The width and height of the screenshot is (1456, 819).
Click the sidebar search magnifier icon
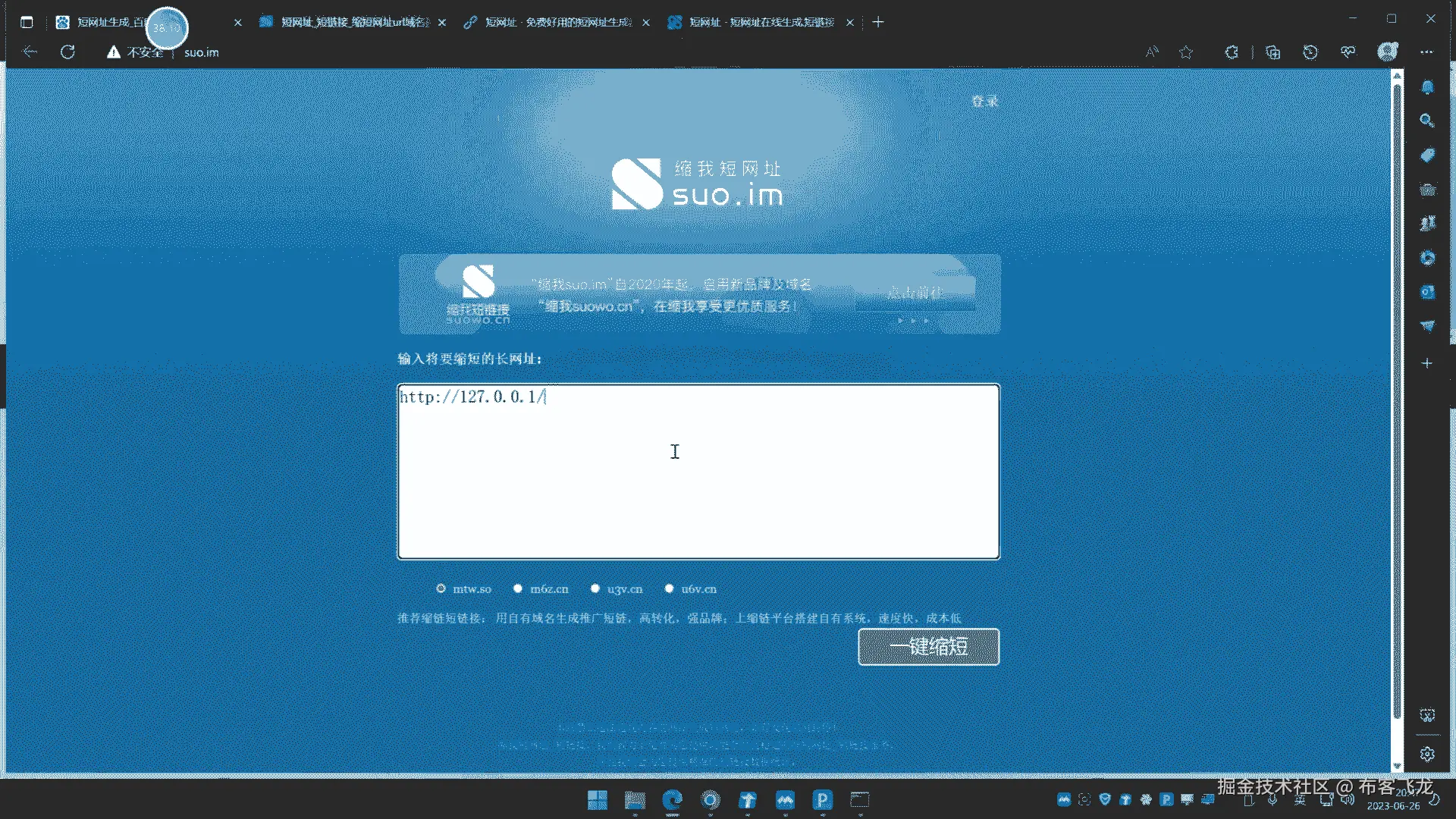click(1427, 121)
